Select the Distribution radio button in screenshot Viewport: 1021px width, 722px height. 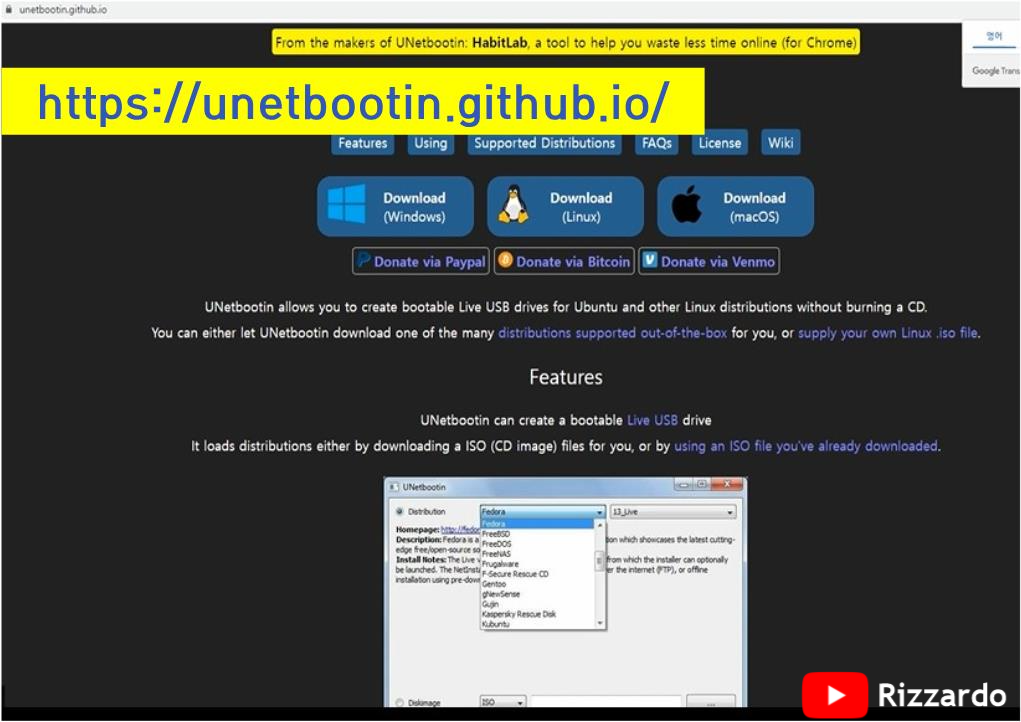coord(399,512)
